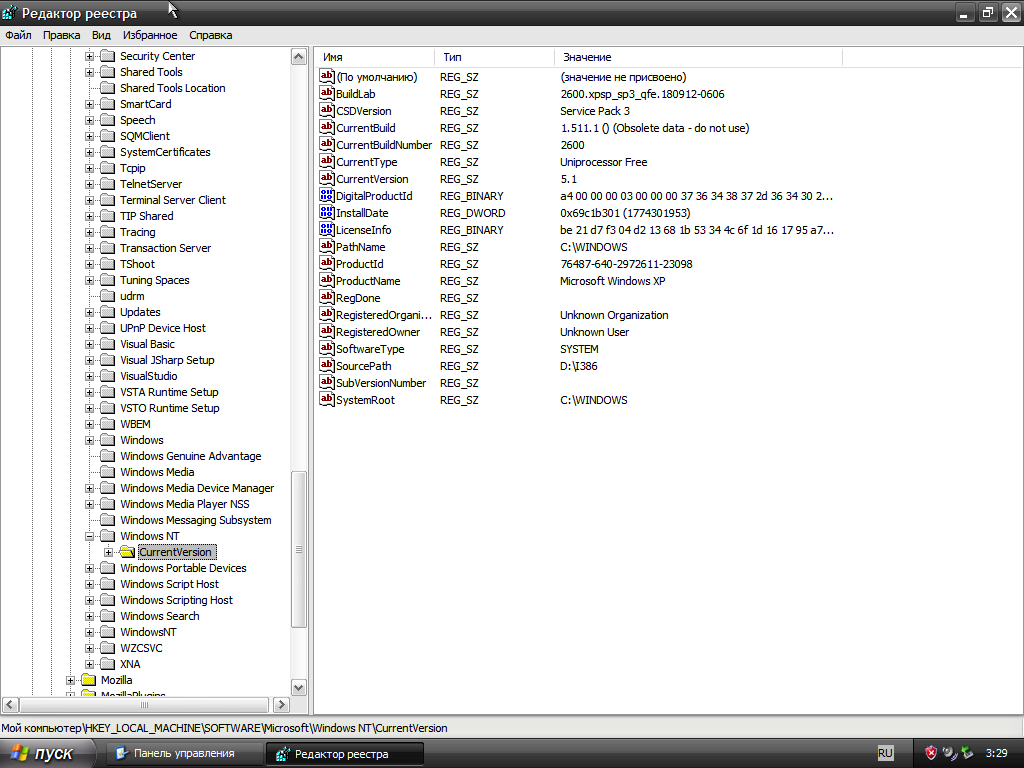This screenshot has width=1024, height=768.
Task: Click the SystemRoot string value icon
Action: [327, 399]
